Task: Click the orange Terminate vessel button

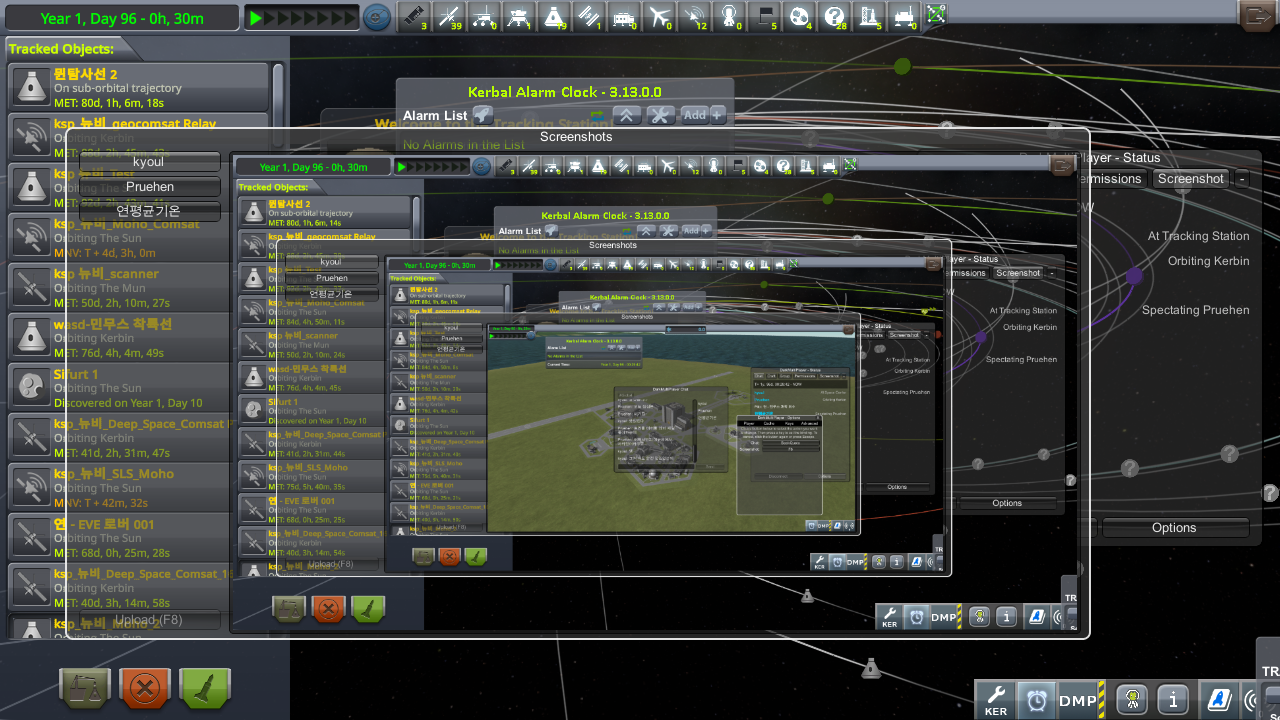Action: [145, 688]
